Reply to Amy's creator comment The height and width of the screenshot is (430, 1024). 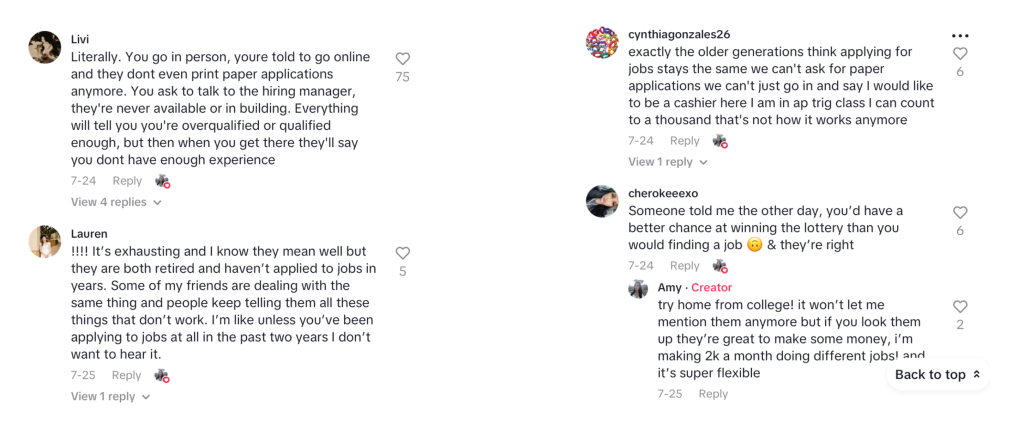[x=713, y=394]
